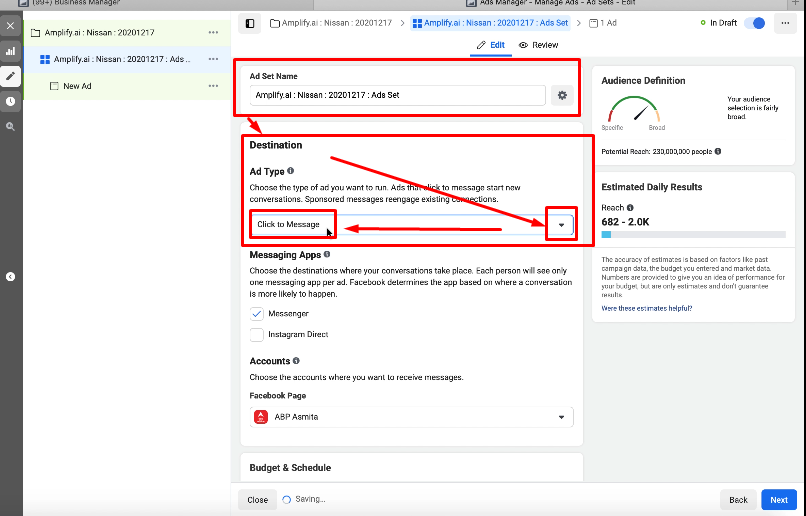Click the Were these estimates helpful link
Screen dimensions: 806x516
[647, 308]
